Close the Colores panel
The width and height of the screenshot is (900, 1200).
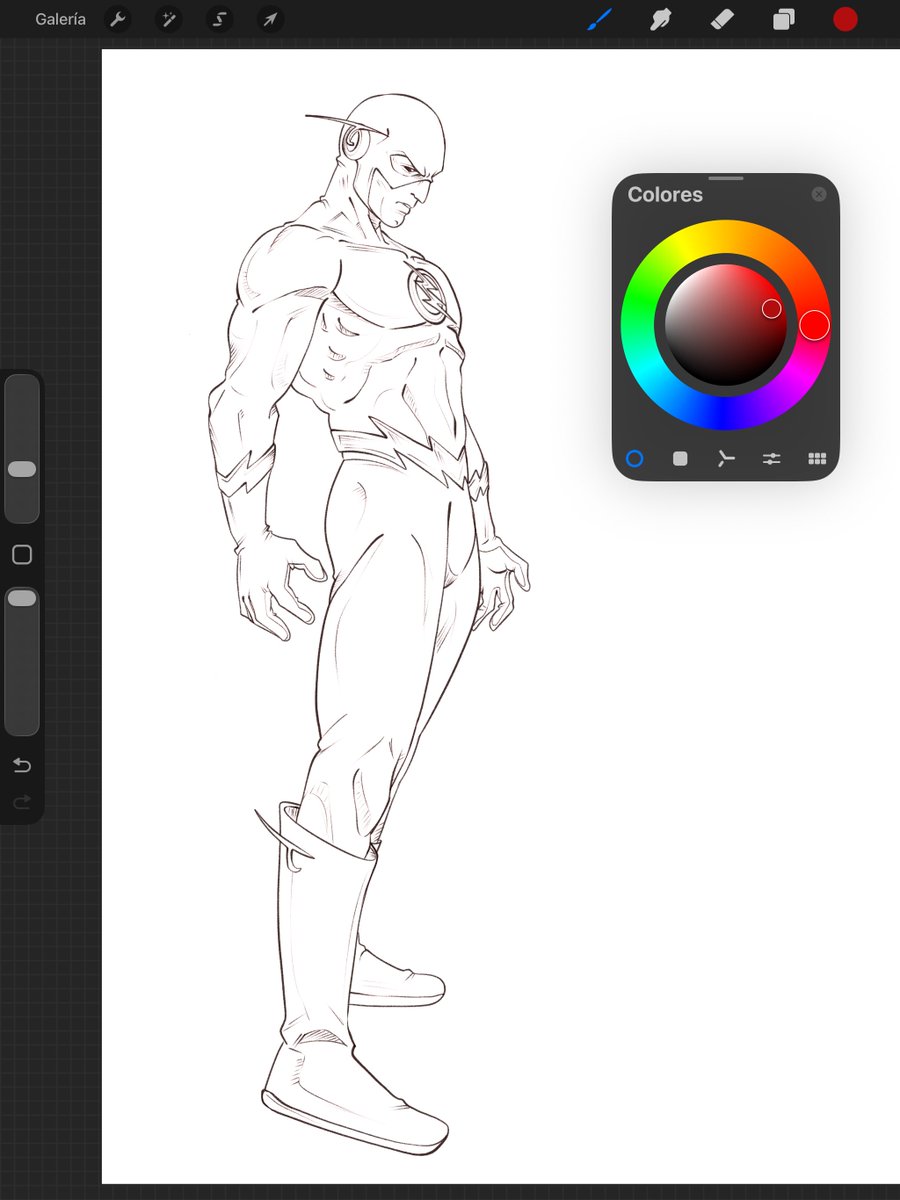[819, 194]
